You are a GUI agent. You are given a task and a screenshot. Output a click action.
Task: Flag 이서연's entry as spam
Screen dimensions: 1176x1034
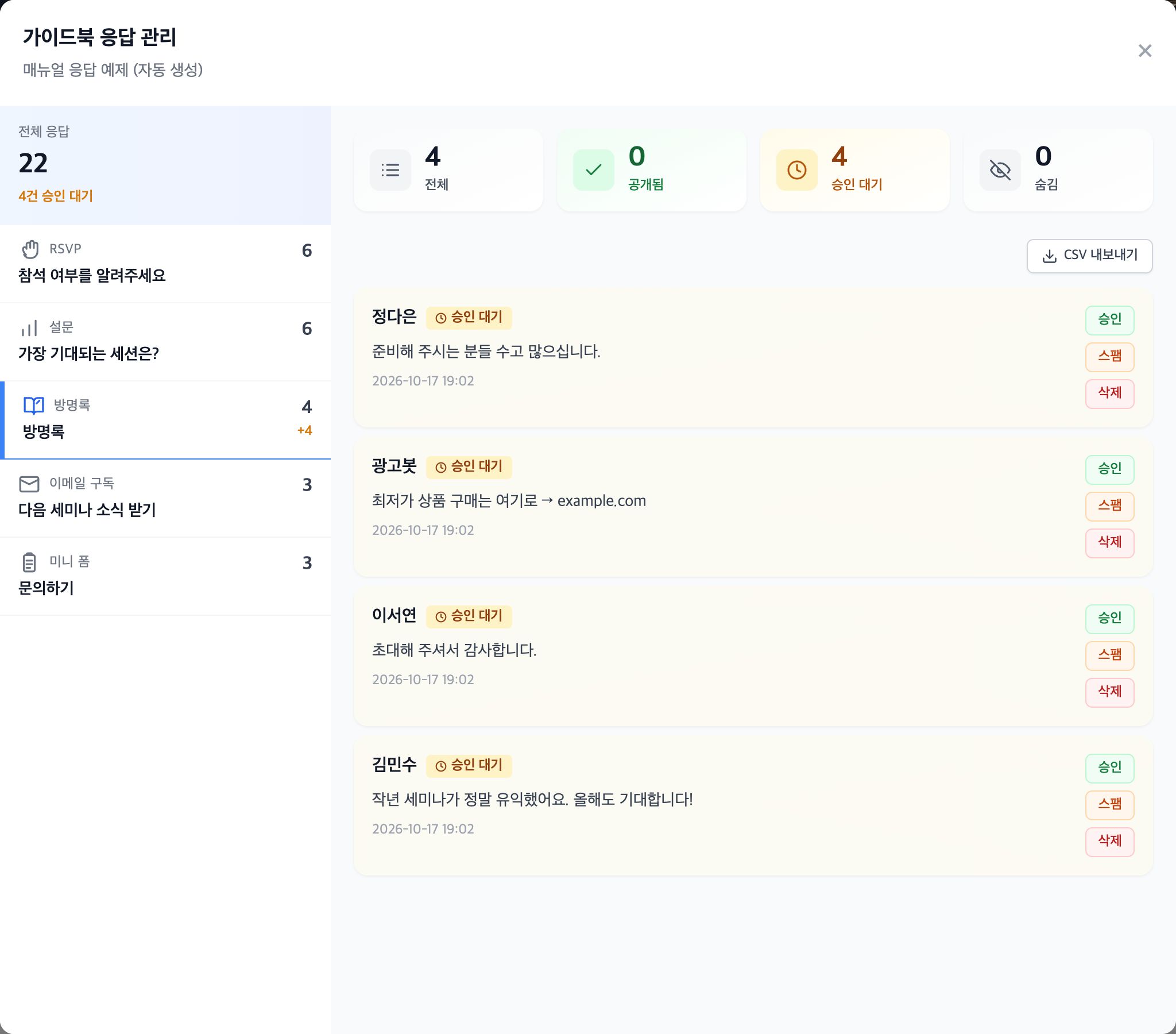1109,655
